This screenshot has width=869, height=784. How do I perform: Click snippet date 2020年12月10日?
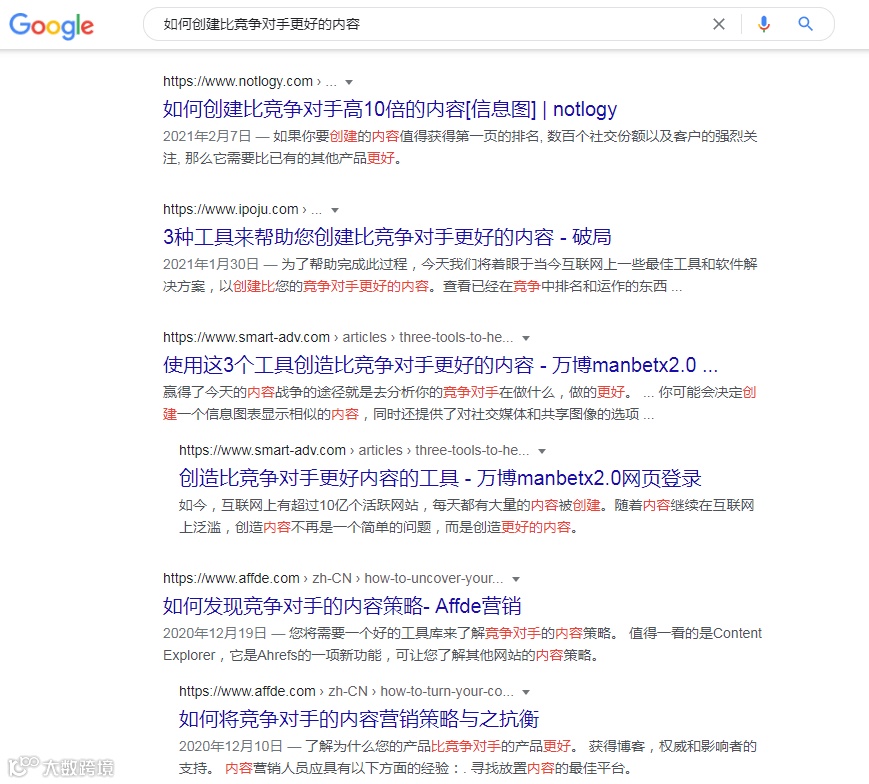pos(231,746)
